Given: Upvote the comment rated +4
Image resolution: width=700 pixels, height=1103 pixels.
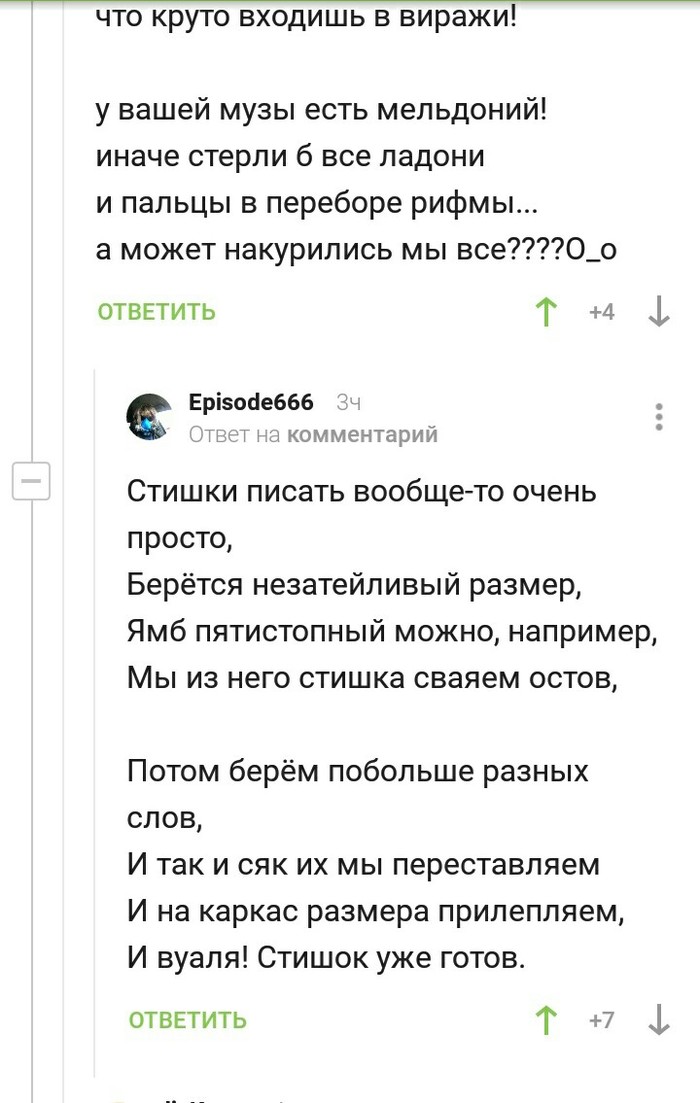Looking at the screenshot, I should click(546, 312).
